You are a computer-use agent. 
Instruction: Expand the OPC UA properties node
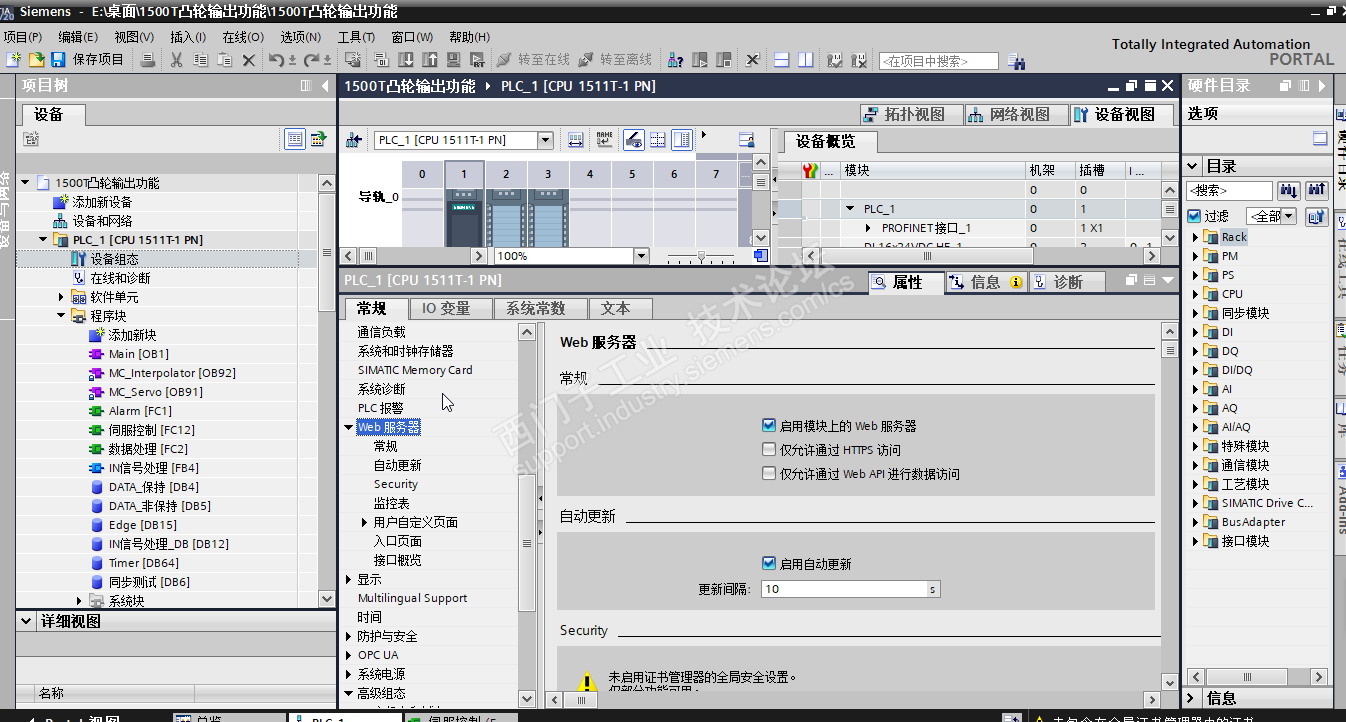[x=348, y=655]
